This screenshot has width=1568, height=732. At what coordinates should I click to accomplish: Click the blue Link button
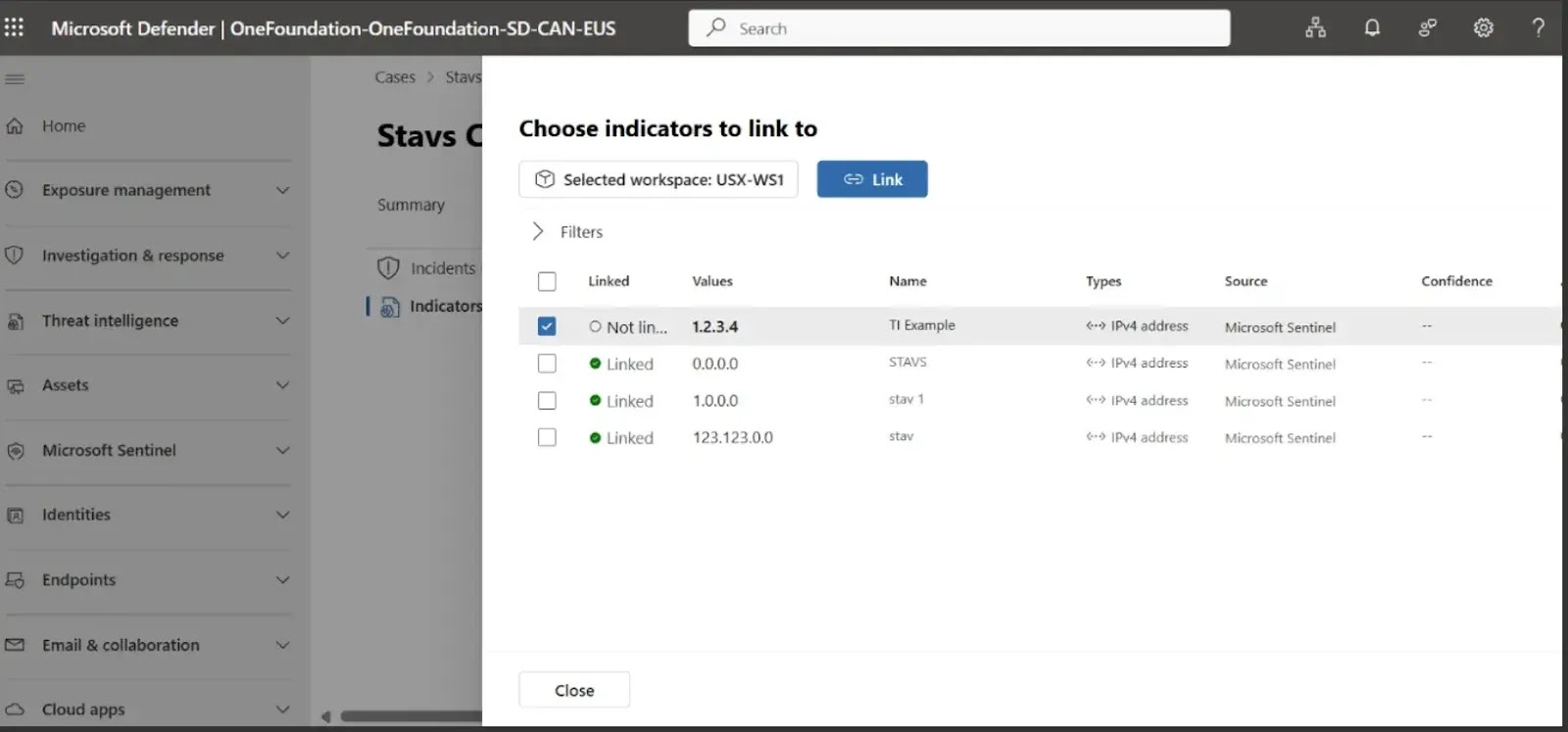tap(871, 179)
